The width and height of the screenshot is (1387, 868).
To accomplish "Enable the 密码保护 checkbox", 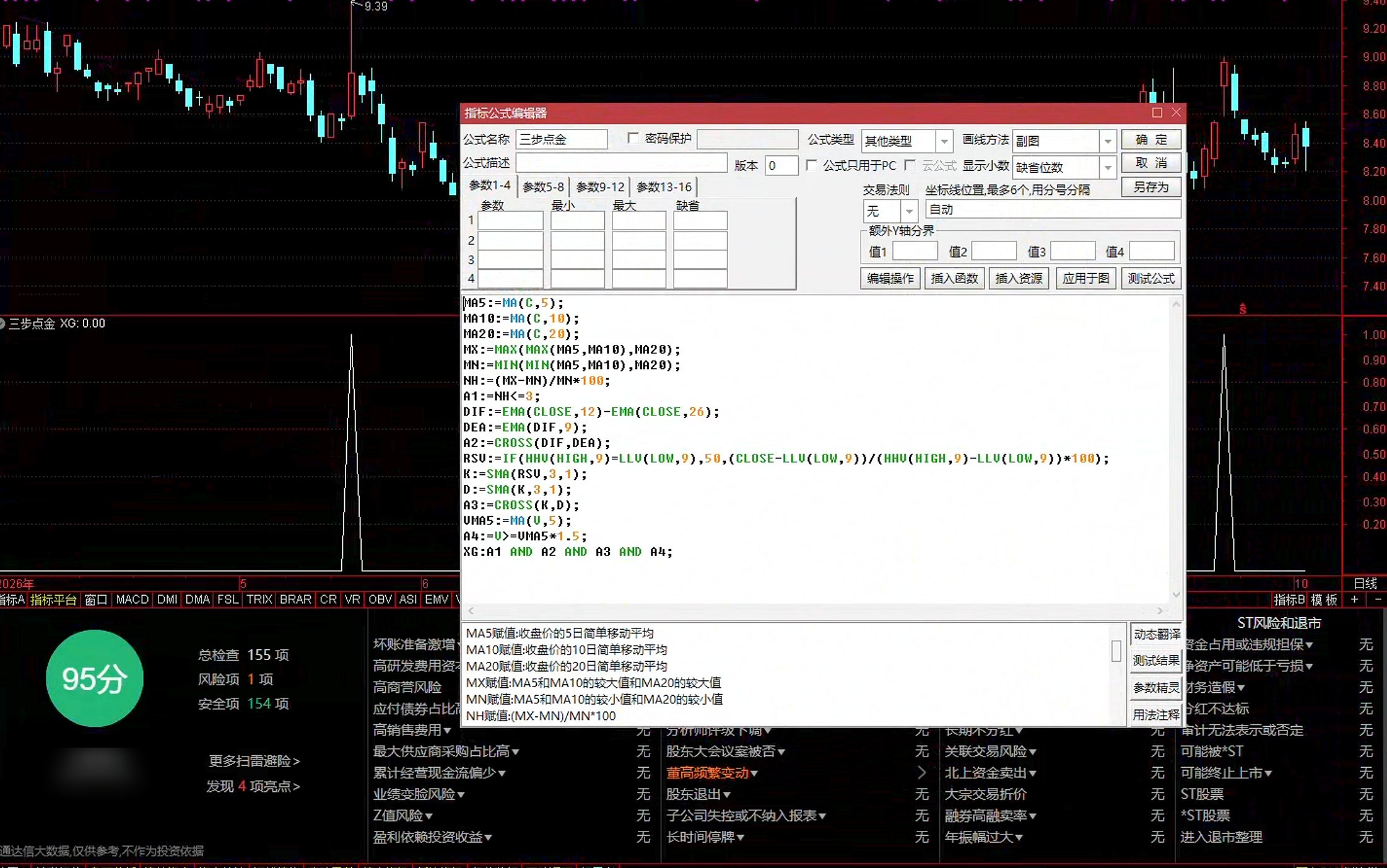I will coord(633,138).
